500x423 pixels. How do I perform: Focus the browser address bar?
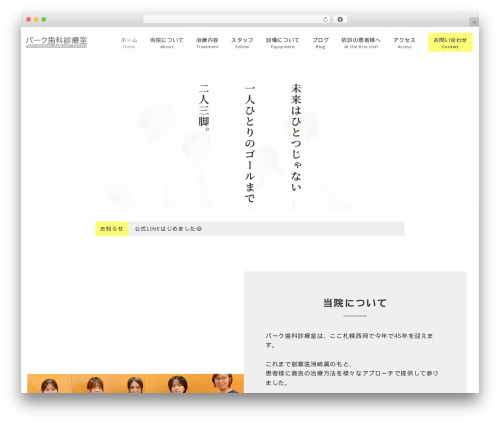click(236, 19)
